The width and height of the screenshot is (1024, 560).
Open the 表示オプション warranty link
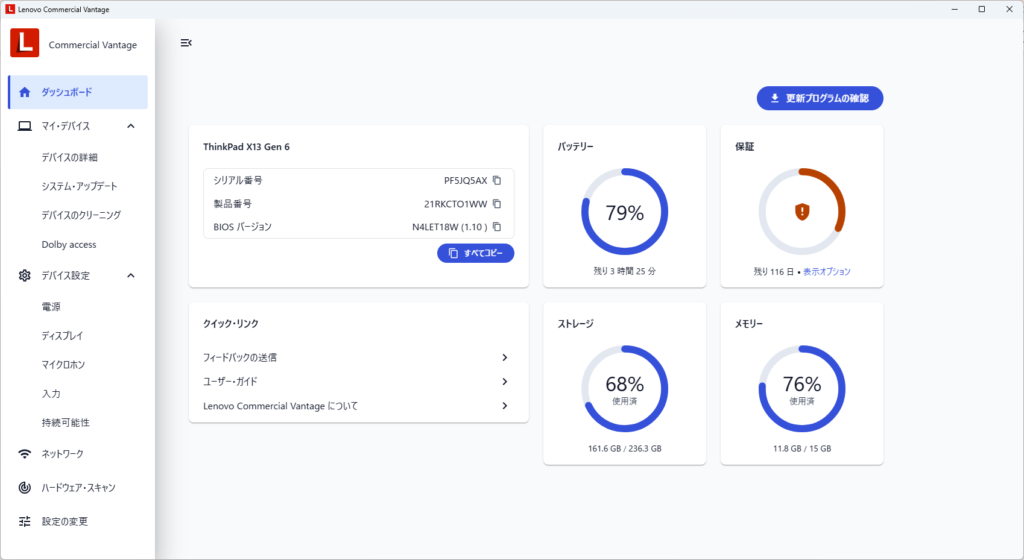click(x=827, y=272)
